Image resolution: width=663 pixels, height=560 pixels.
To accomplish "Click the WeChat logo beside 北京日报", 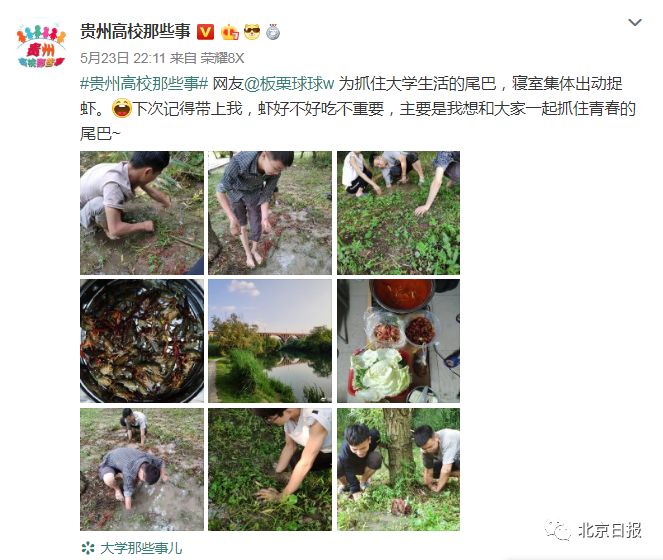I will (x=558, y=530).
